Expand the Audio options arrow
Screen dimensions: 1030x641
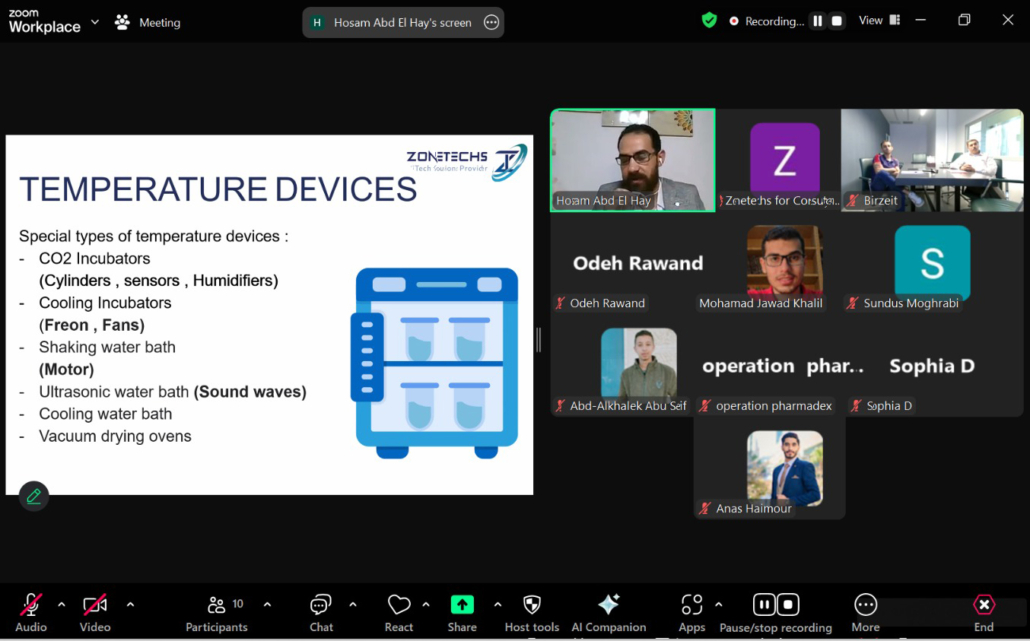coord(61,605)
